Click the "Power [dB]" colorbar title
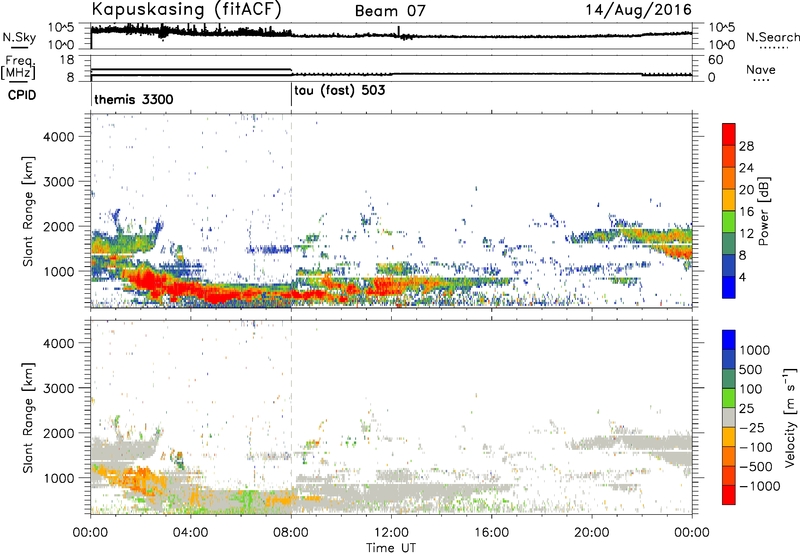Screen dimensions: 800x554 763,211
